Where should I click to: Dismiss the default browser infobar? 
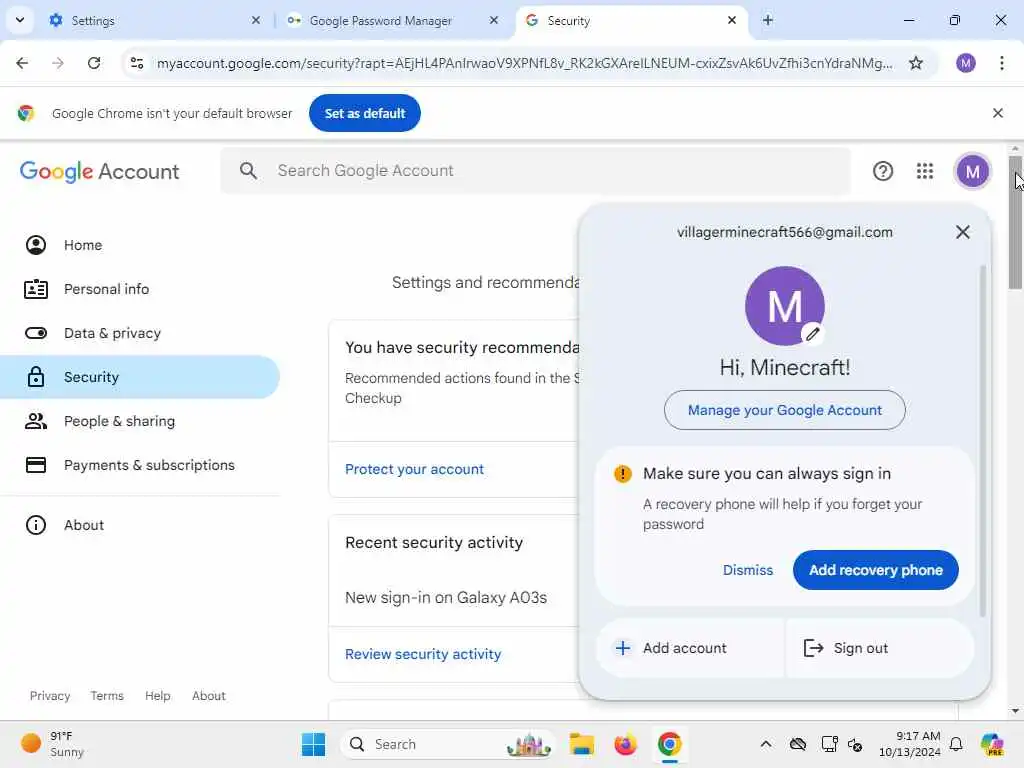[x=997, y=113]
